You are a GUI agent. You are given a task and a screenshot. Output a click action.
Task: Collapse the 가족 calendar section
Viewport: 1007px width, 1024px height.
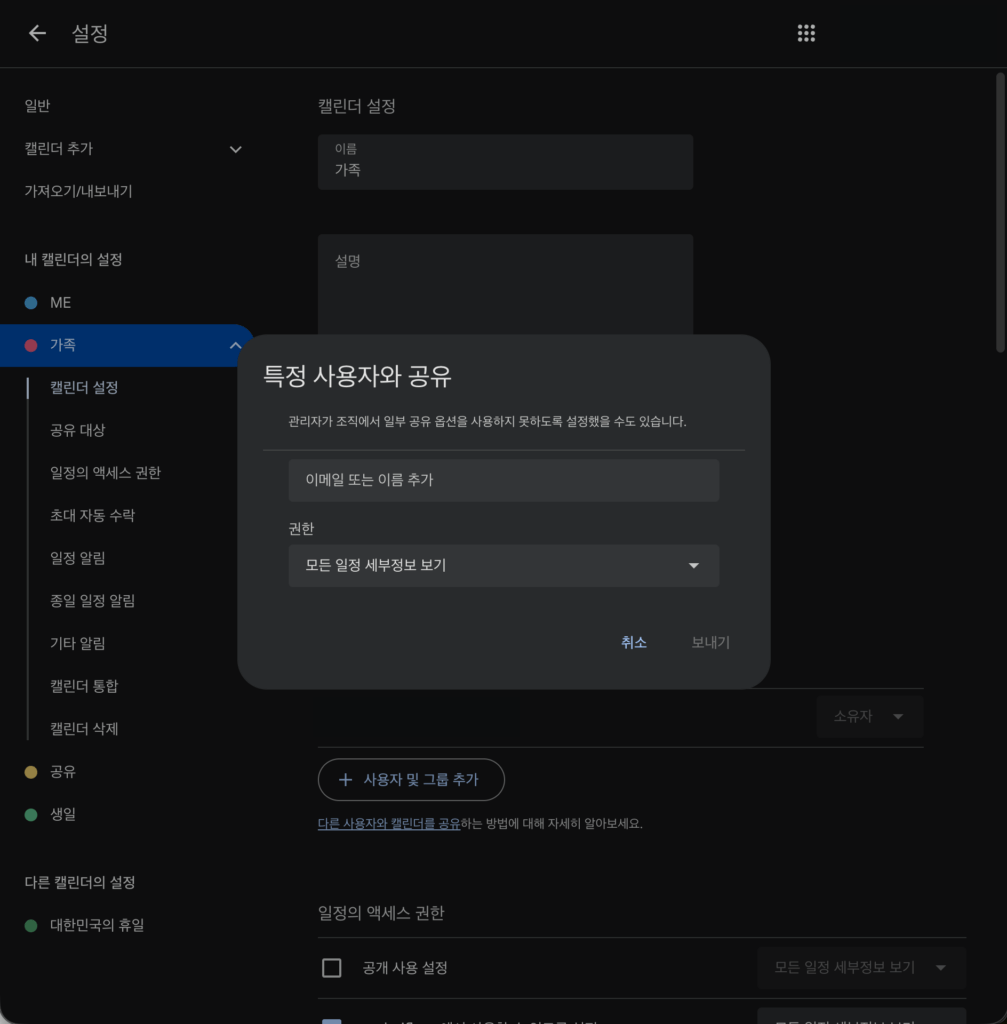[236, 345]
